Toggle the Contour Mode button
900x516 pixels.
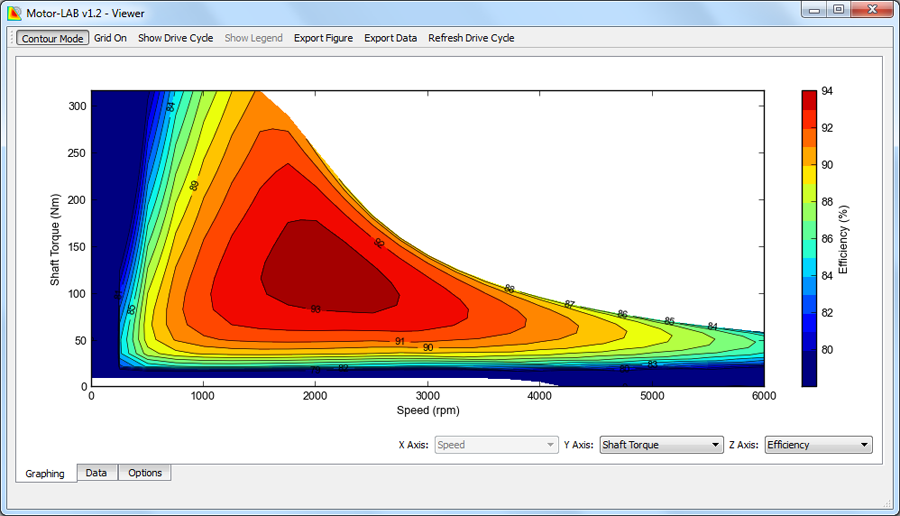[x=52, y=38]
